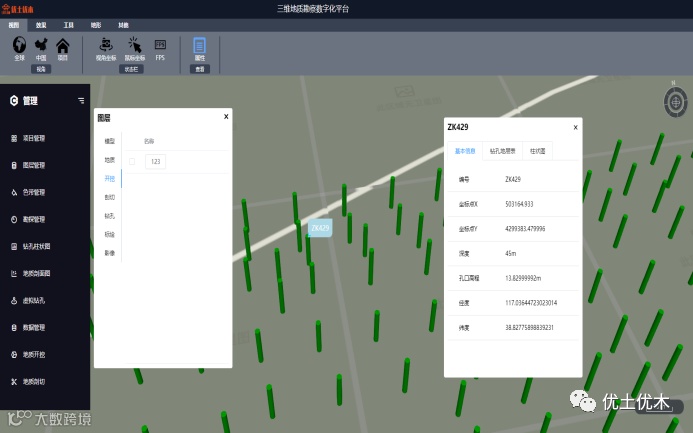Switch to the 柱状图 tab

coord(537,151)
